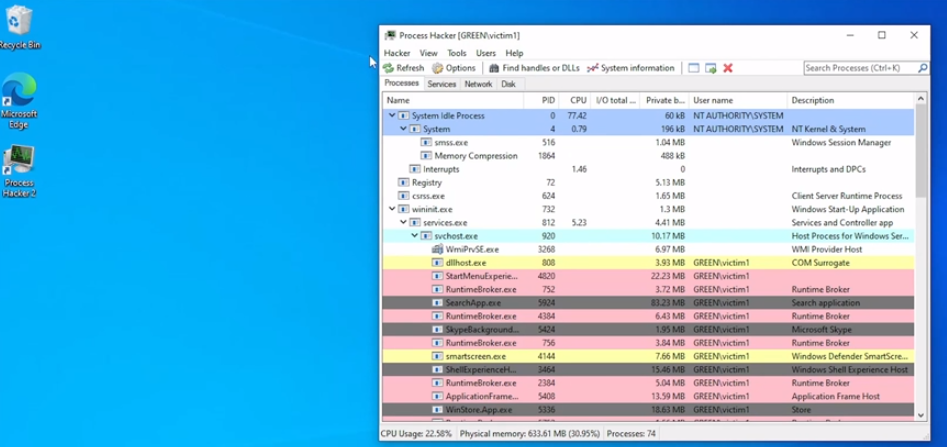Collapse the services.exe tree node
The image size is (947, 447).
click(403, 222)
